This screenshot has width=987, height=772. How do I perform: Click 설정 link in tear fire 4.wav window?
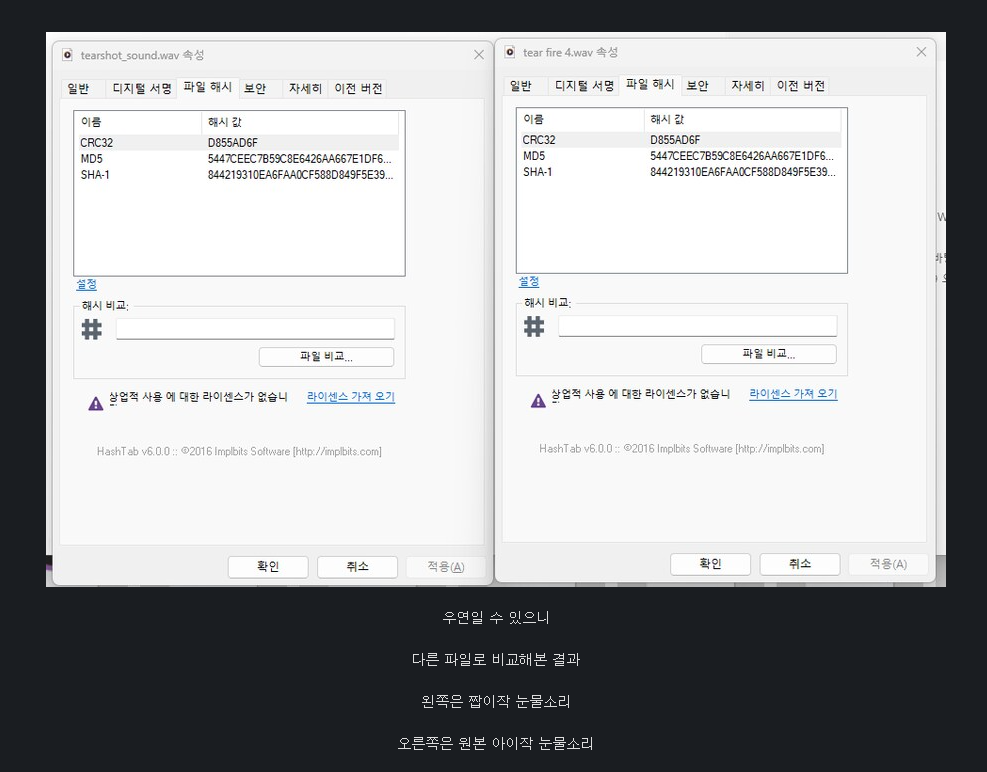[529, 282]
